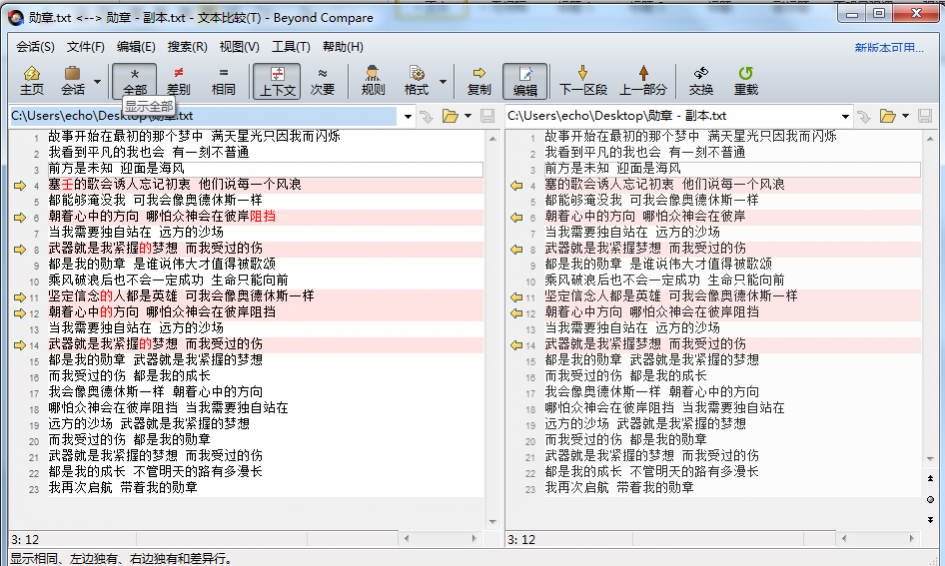Screen dimensions: 945x566
Task: Click the right pane circle marker button
Action: tap(931, 499)
